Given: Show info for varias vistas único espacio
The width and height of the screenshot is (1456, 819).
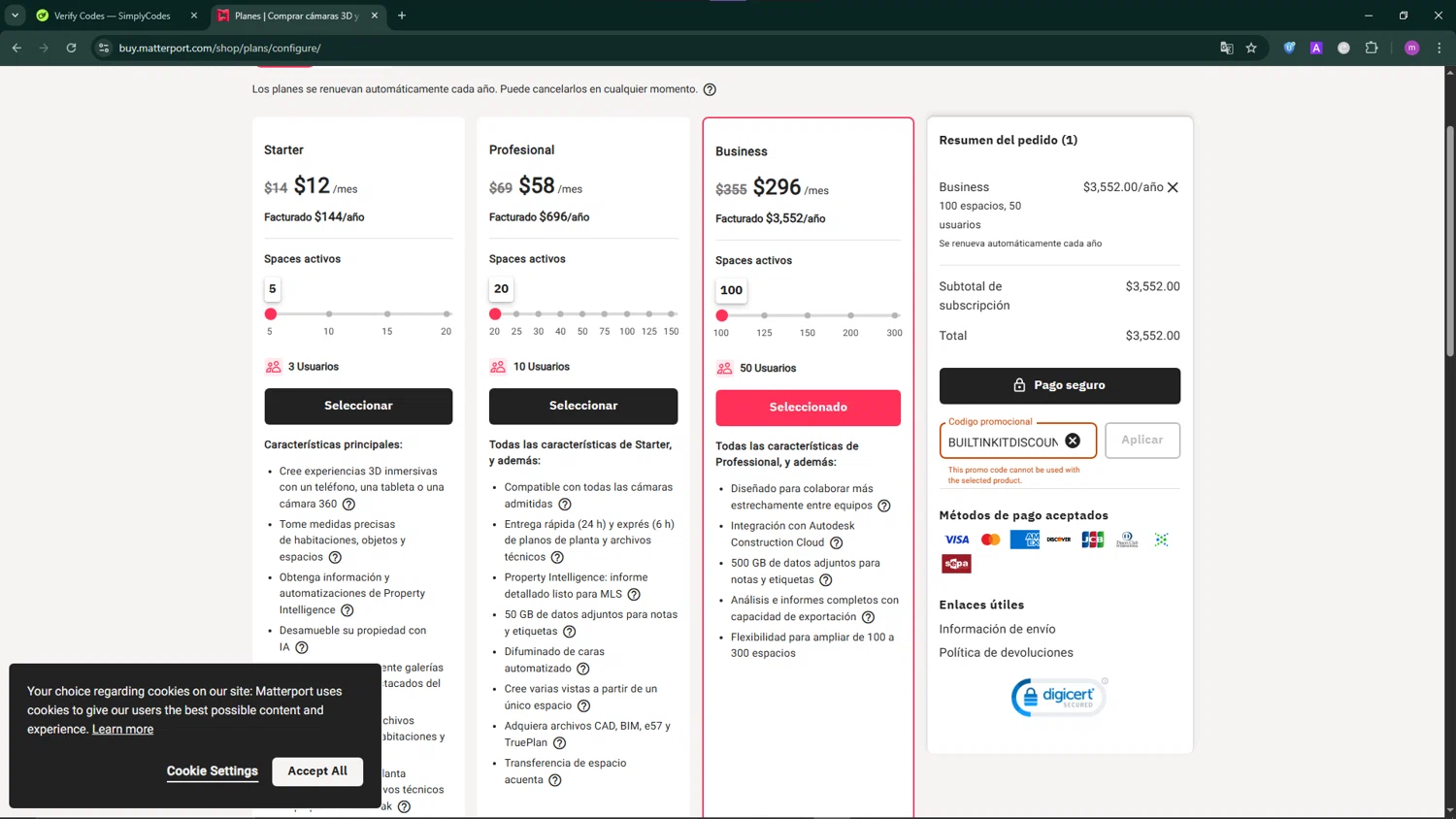Looking at the screenshot, I should 583,705.
